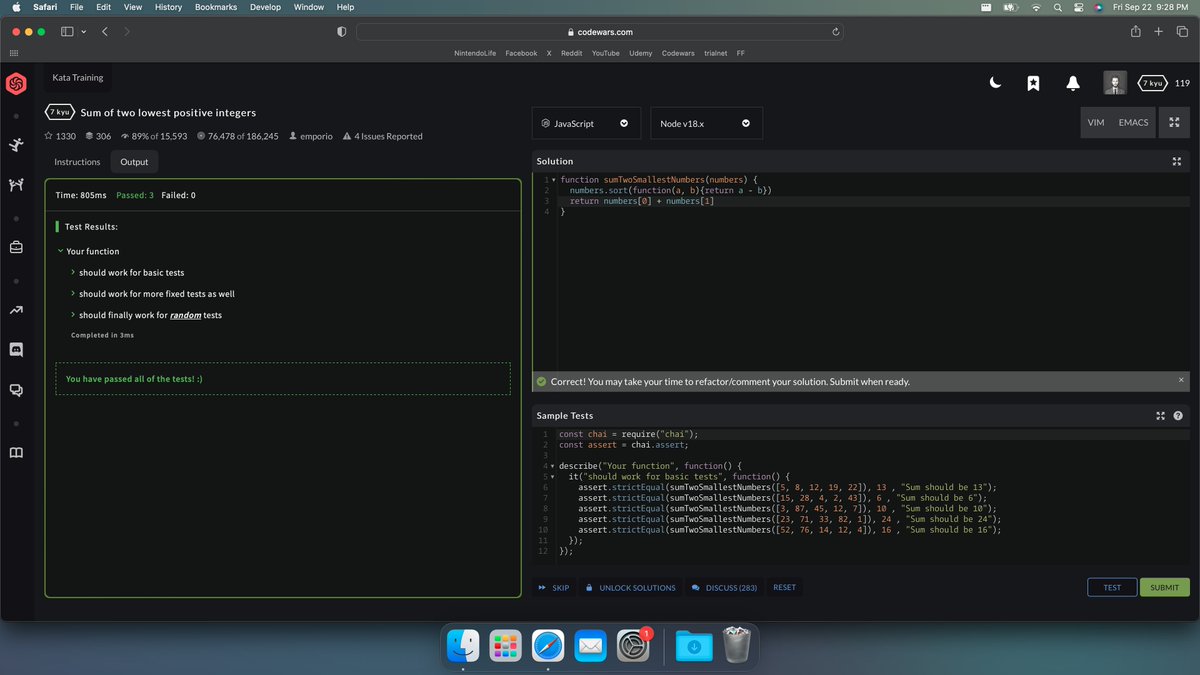Open 4 Issues Reported link
The height and width of the screenshot is (675, 1200).
coord(382,136)
